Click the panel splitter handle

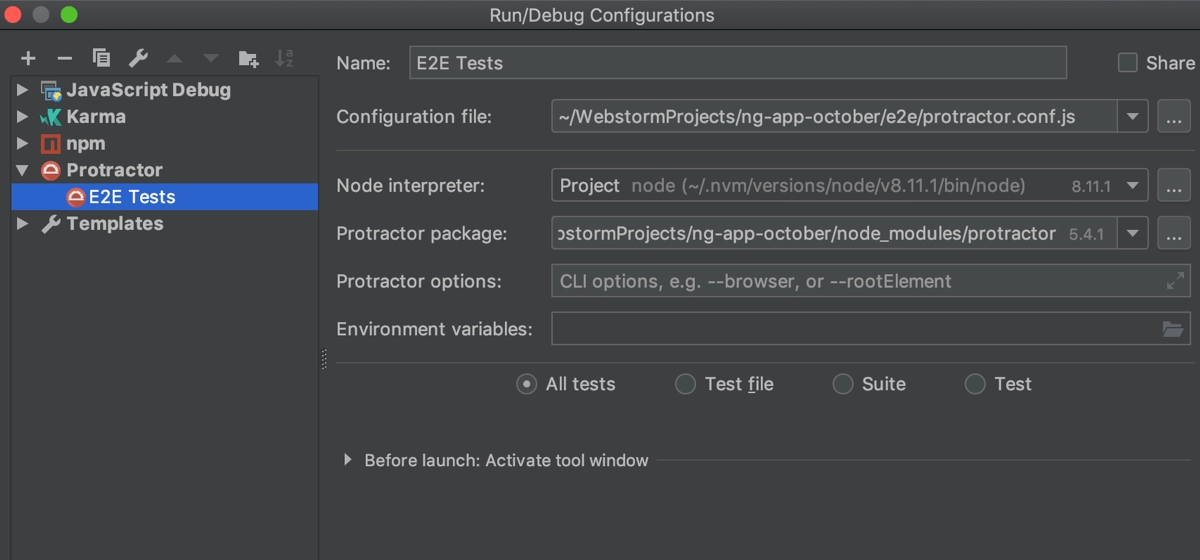click(324, 360)
